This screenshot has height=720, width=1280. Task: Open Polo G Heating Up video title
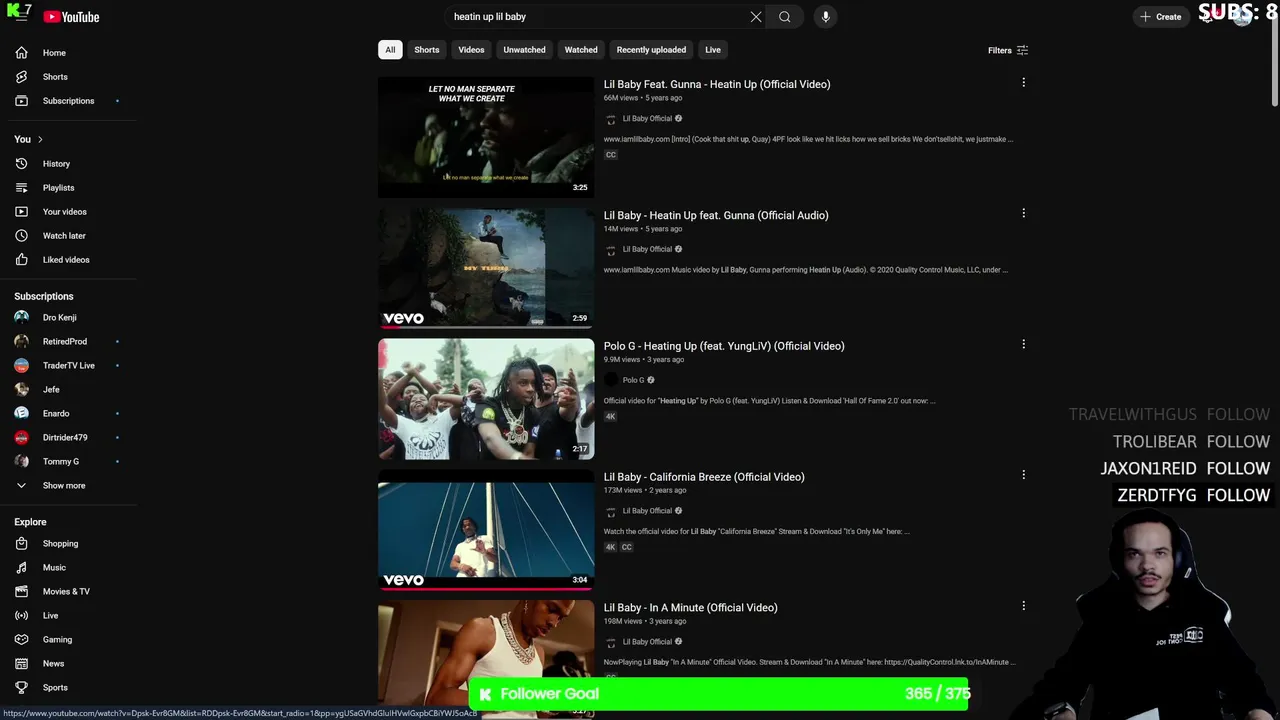click(724, 346)
